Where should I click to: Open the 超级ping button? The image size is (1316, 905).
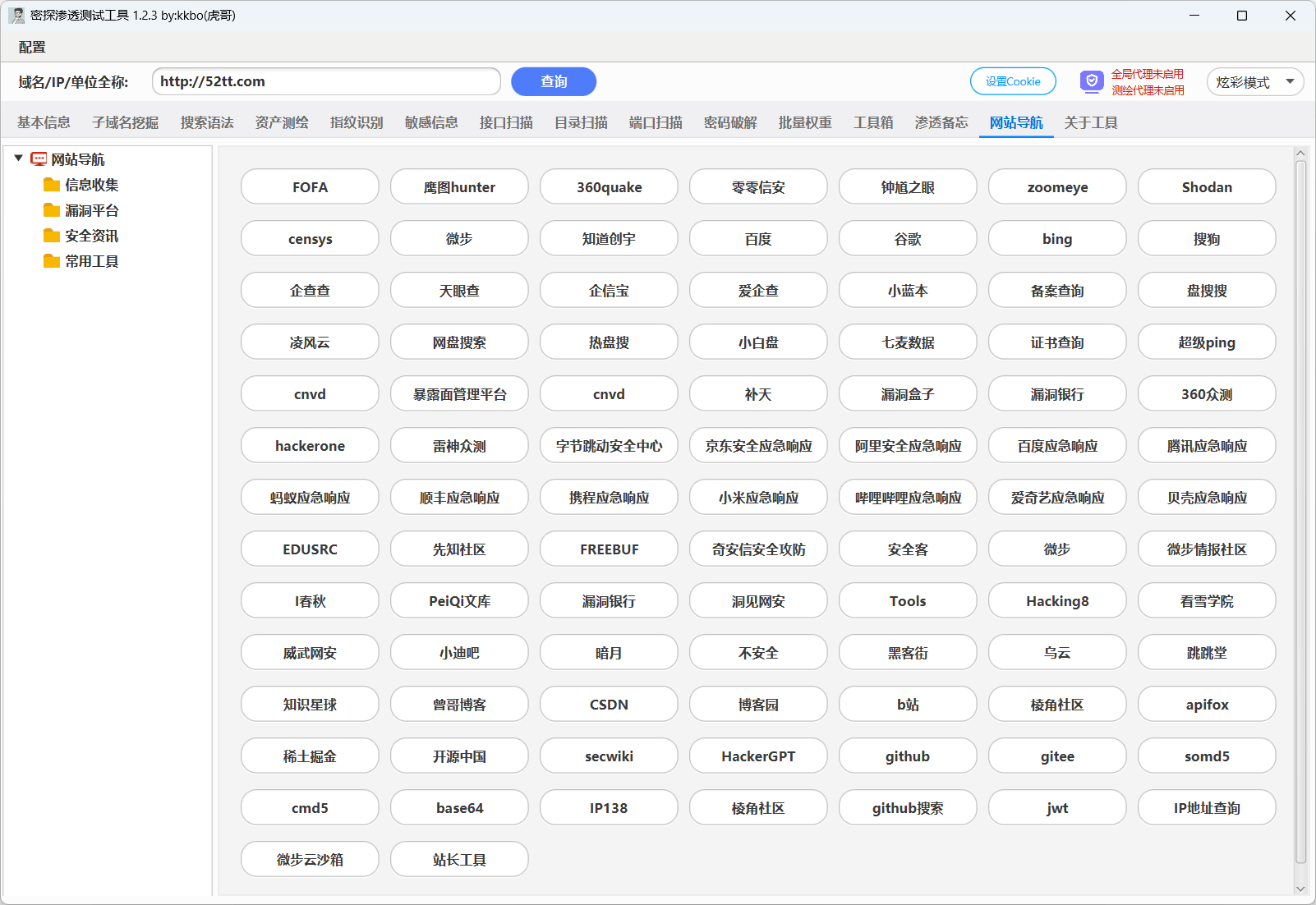tap(1207, 342)
